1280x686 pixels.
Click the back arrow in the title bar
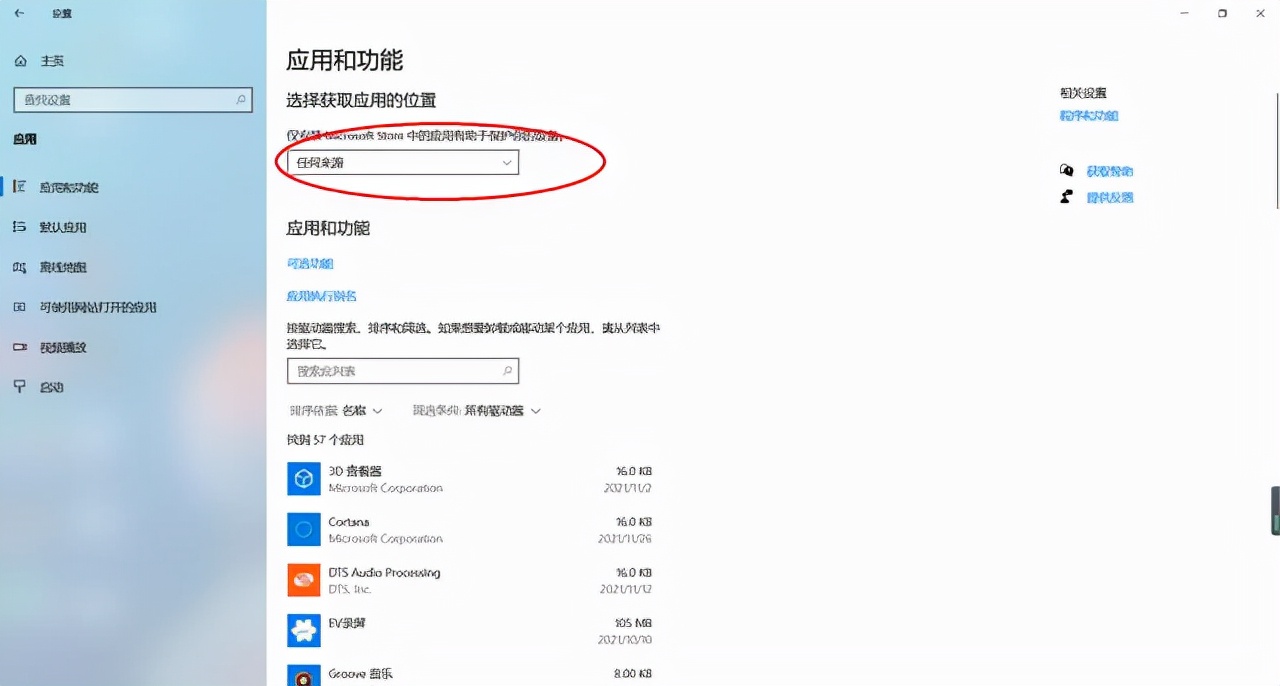tap(20, 13)
